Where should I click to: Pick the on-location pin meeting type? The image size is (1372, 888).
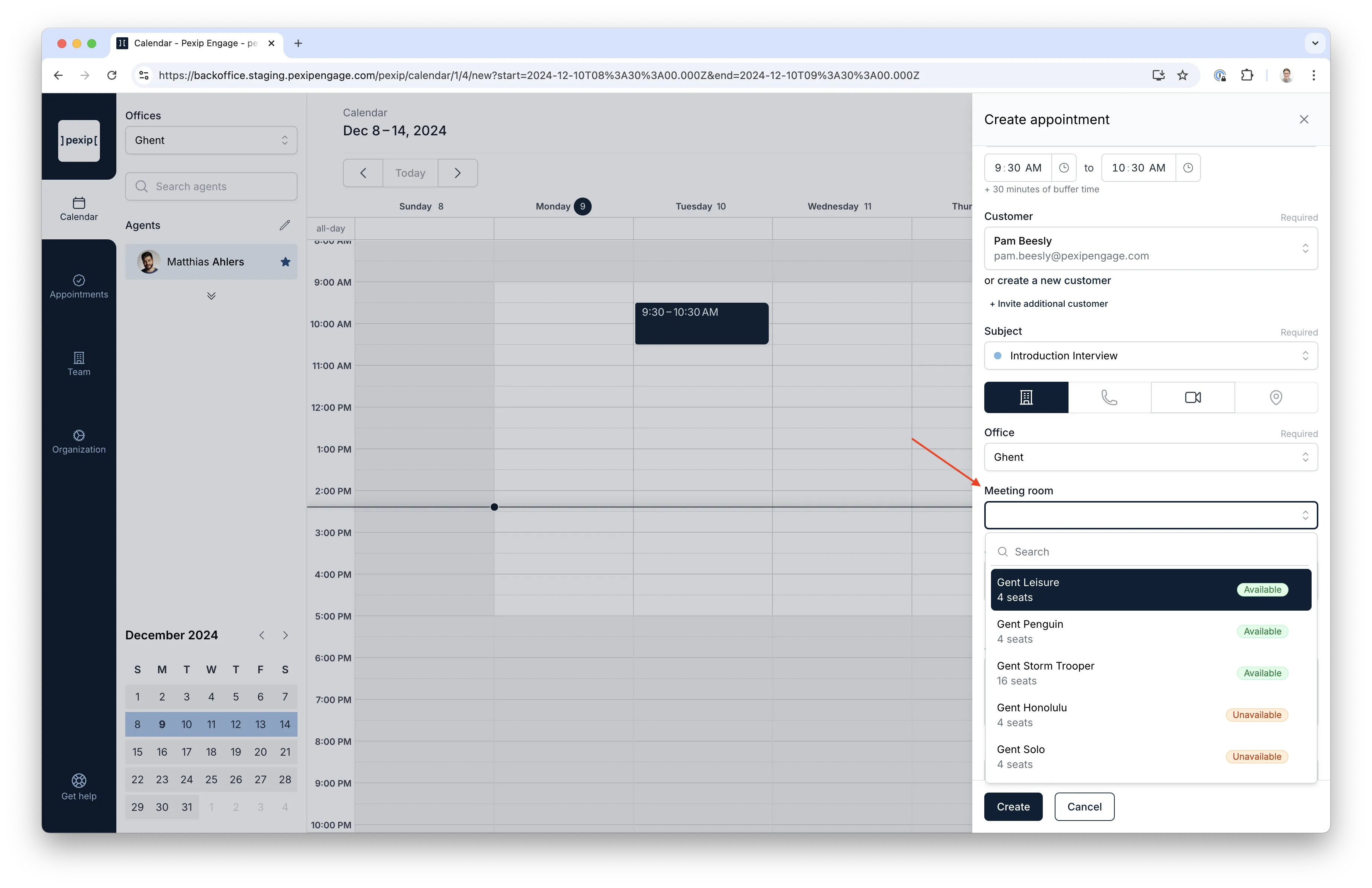pyautogui.click(x=1276, y=398)
